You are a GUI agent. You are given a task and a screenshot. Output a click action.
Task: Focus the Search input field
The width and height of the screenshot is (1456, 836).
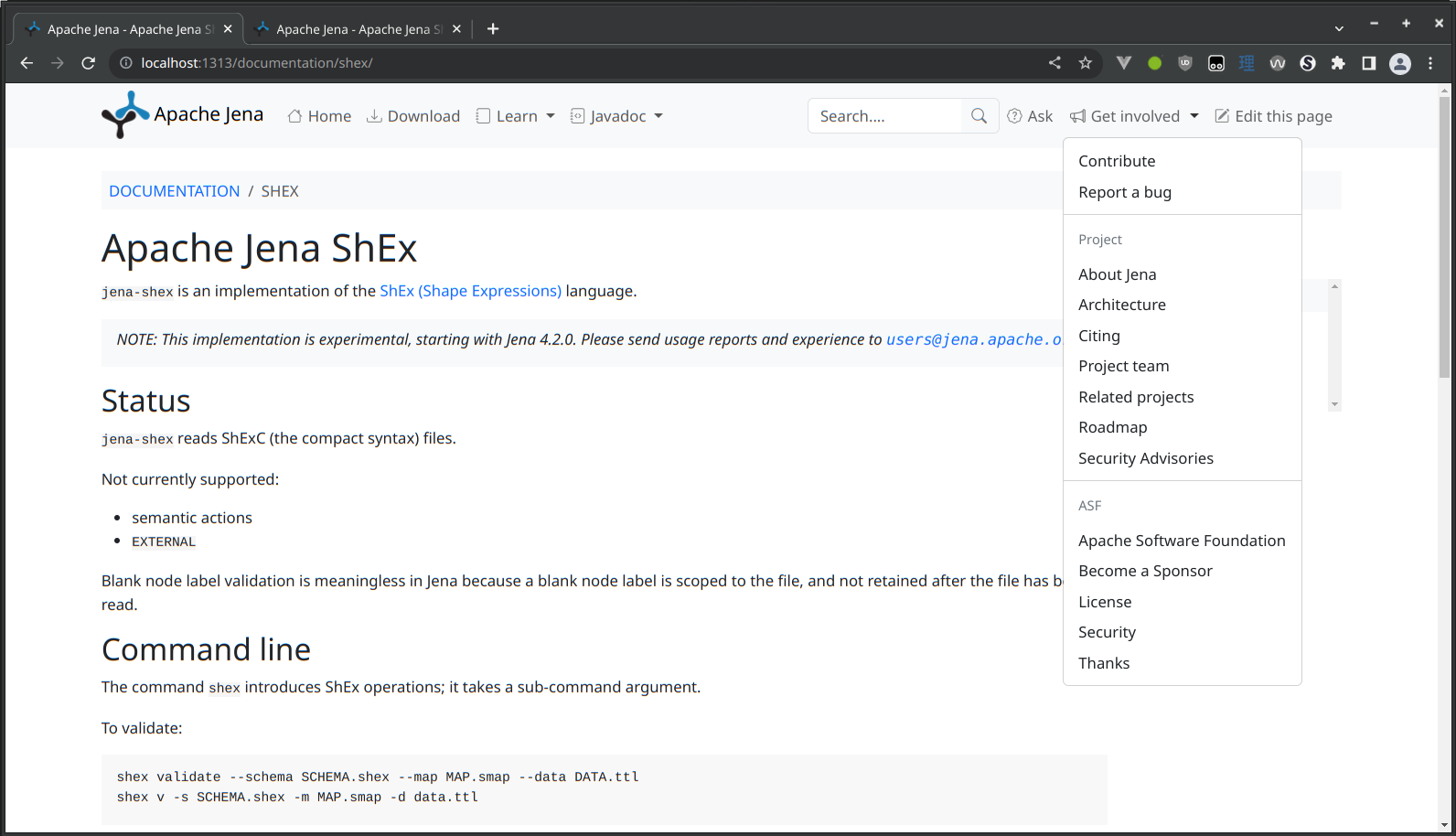click(x=885, y=116)
